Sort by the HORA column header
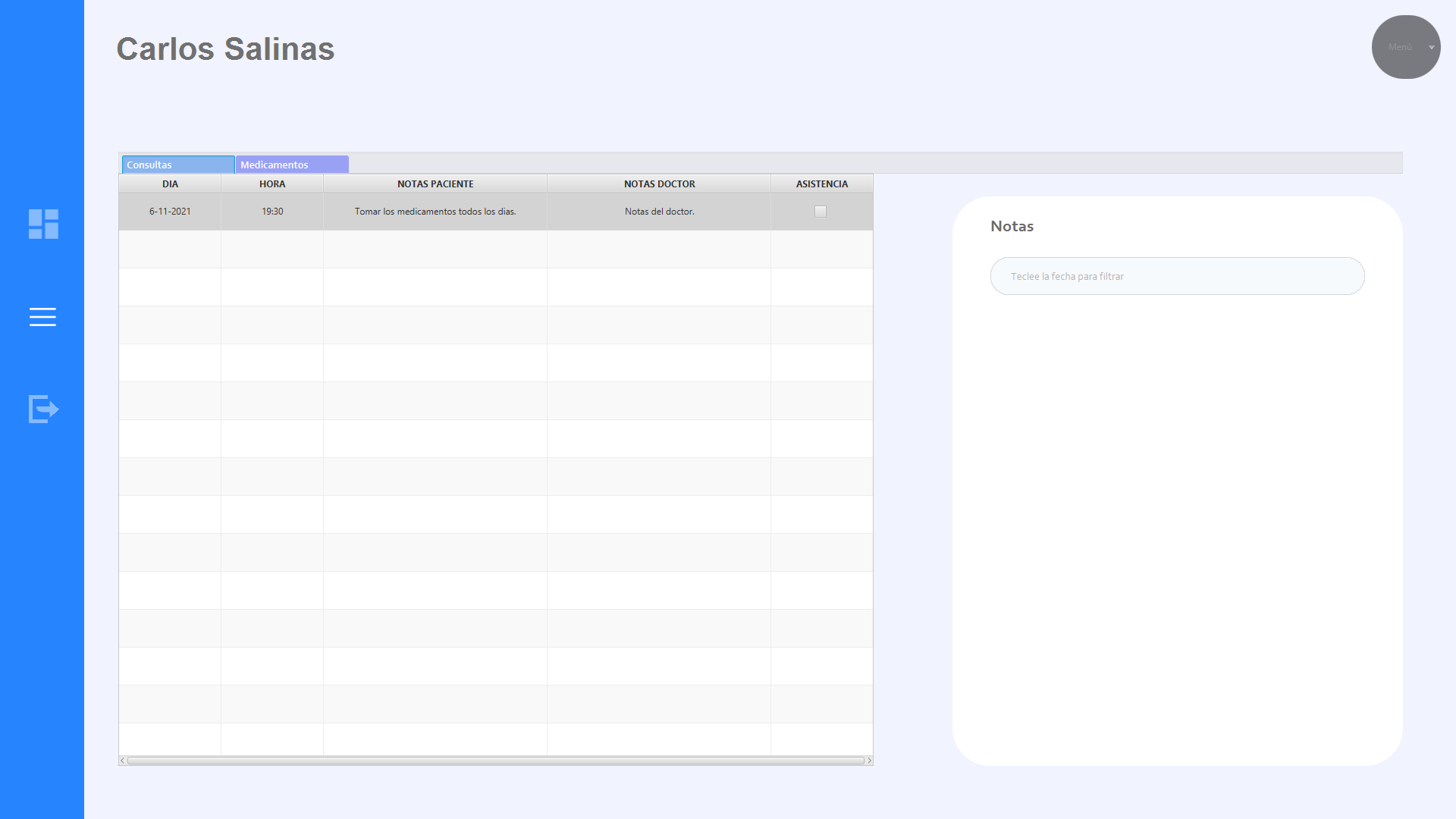 [272, 184]
